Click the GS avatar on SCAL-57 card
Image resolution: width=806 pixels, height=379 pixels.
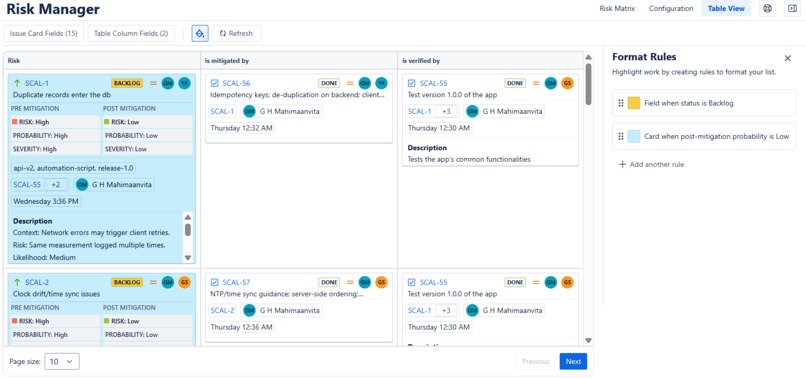pyautogui.click(x=381, y=282)
